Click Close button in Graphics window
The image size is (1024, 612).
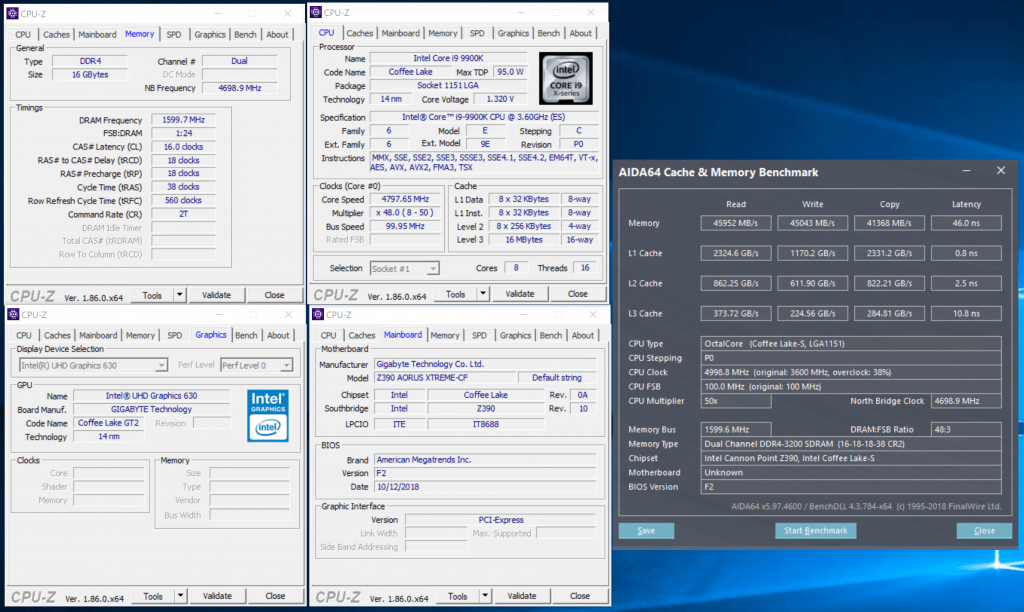click(x=275, y=596)
